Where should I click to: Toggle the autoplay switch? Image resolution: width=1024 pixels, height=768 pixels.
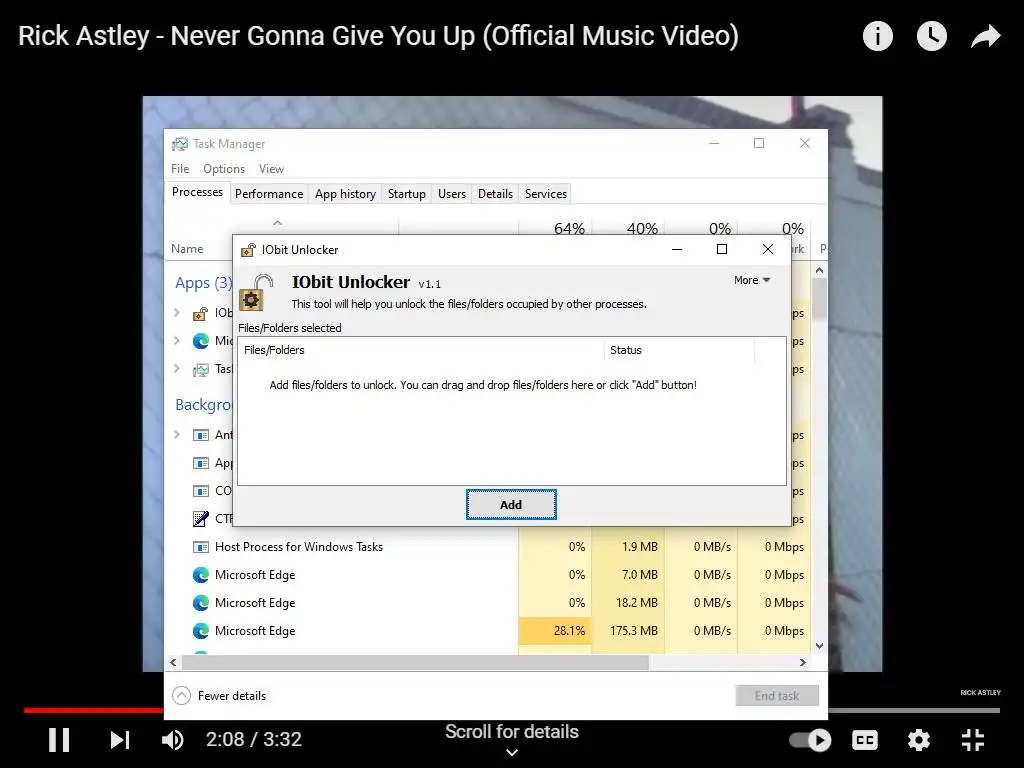click(x=810, y=740)
